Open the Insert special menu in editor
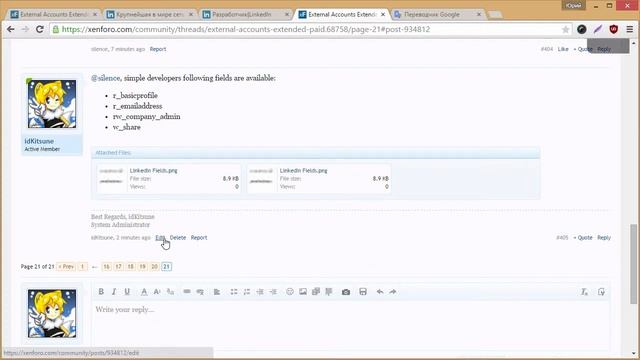 pos(329,291)
